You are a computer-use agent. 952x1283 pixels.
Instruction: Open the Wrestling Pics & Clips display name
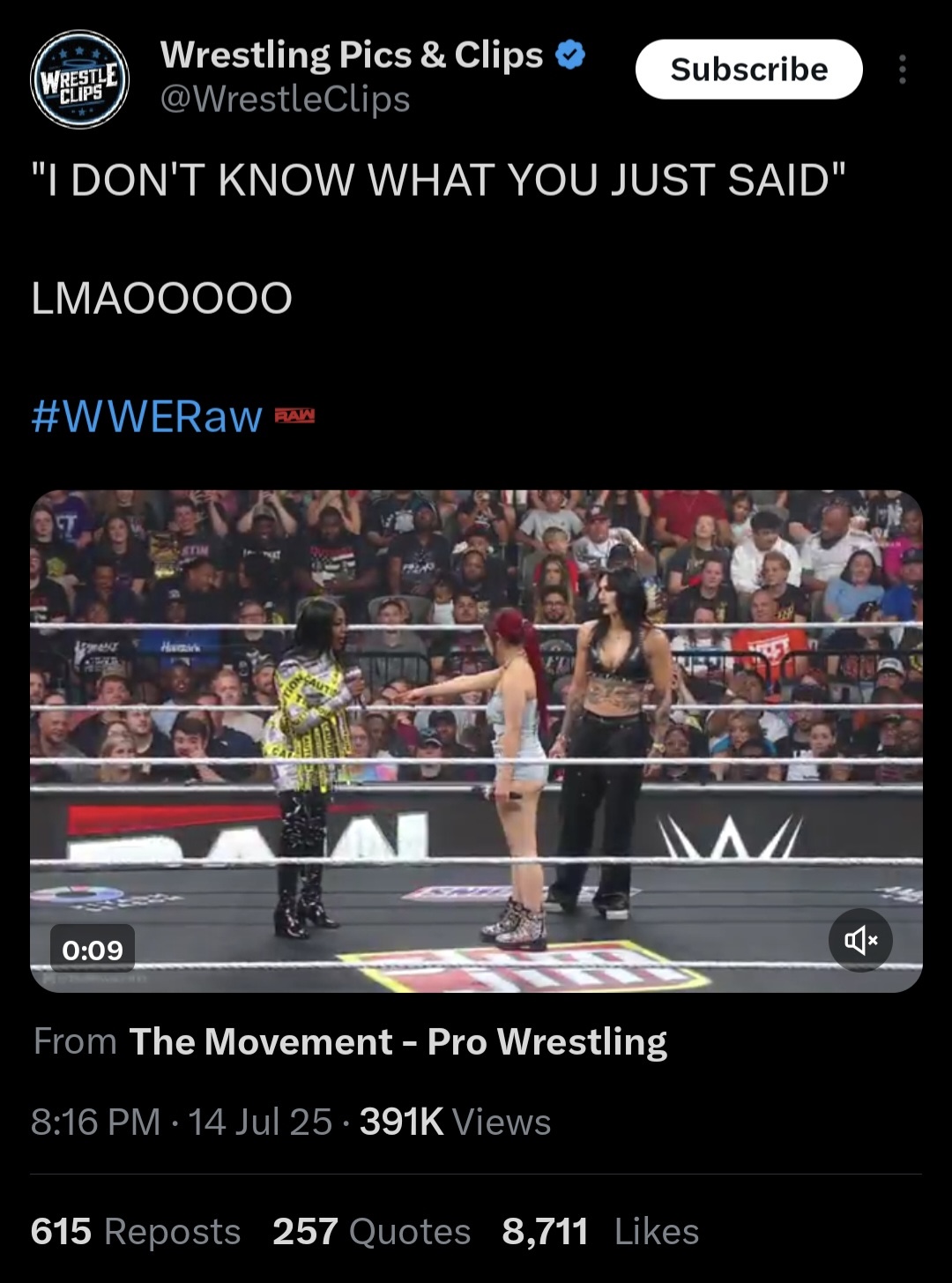pyautogui.click(x=352, y=55)
